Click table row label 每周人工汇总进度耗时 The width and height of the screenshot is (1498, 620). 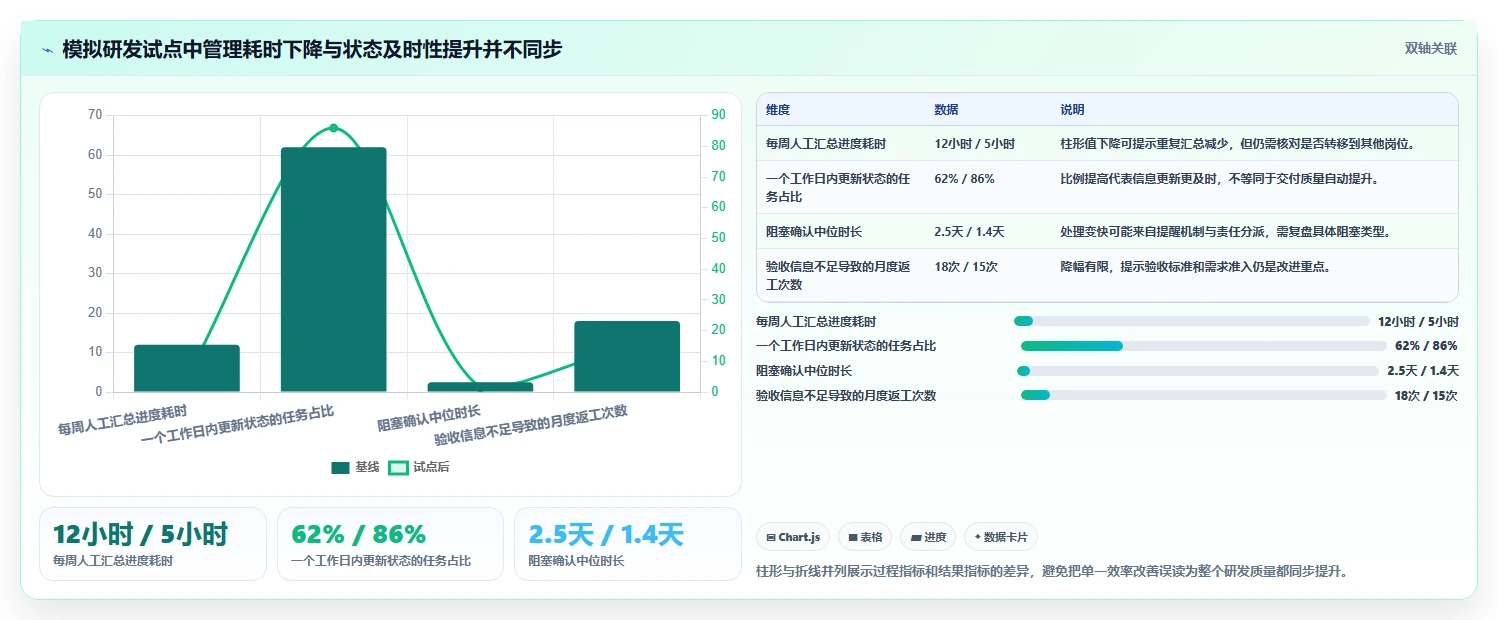pyautogui.click(x=826, y=143)
